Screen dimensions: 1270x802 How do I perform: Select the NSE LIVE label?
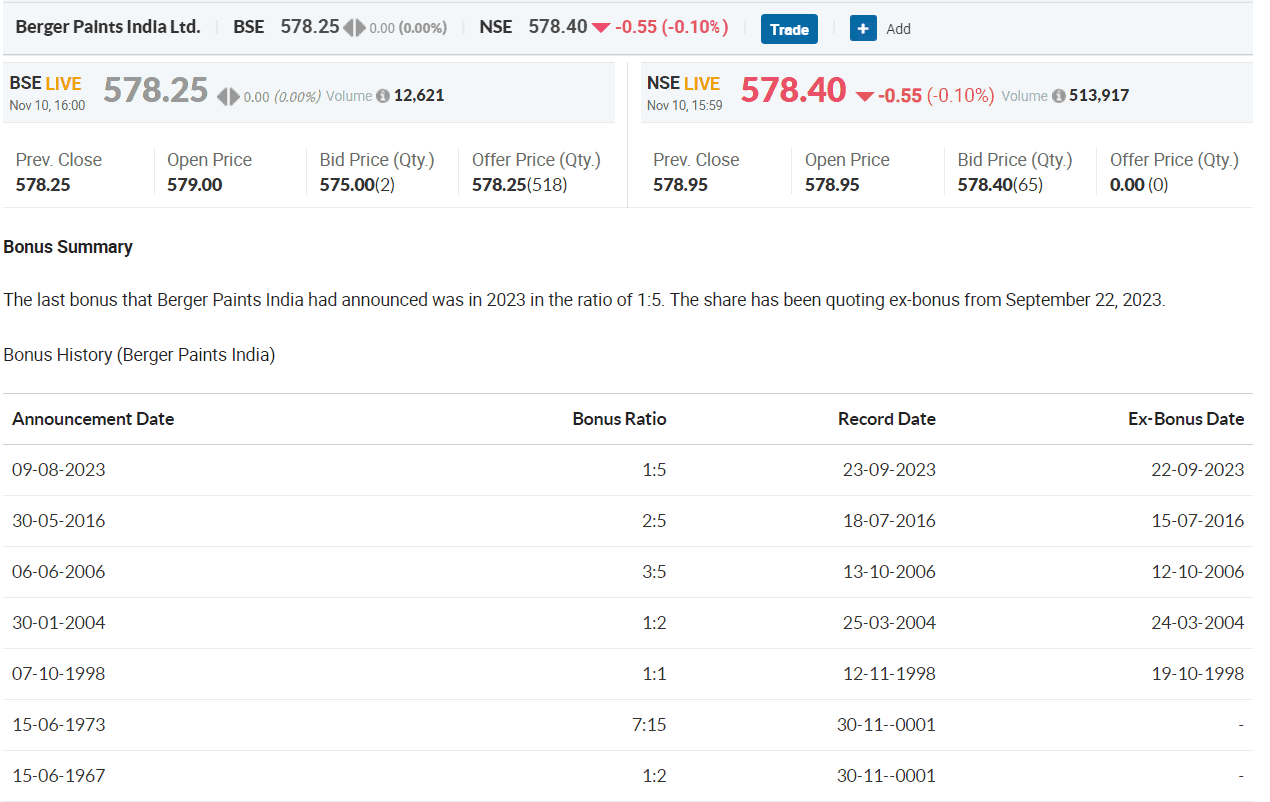point(683,84)
